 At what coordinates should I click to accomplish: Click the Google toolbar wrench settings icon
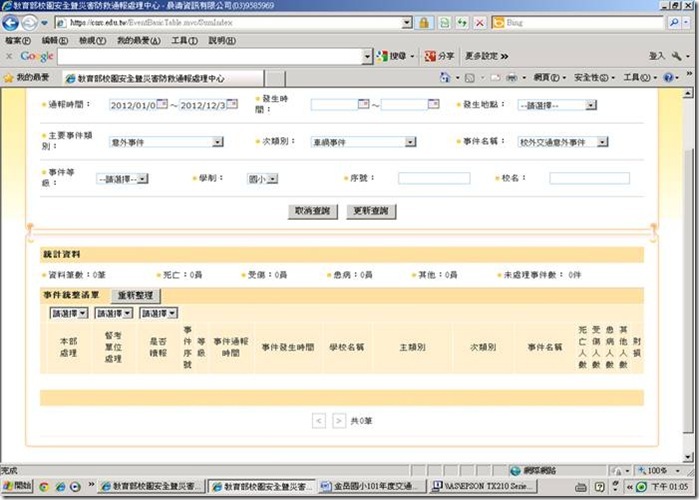[x=677, y=56]
